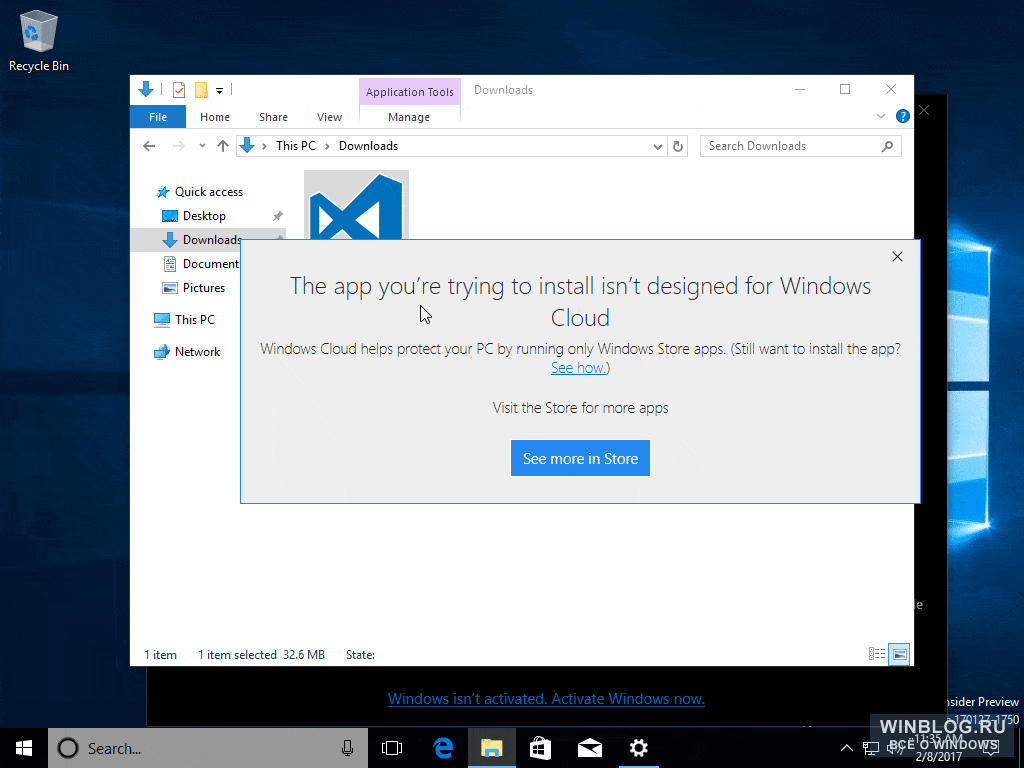The height and width of the screenshot is (768, 1024).
Task: Select Quick access in navigation pane
Action: [x=199, y=191]
